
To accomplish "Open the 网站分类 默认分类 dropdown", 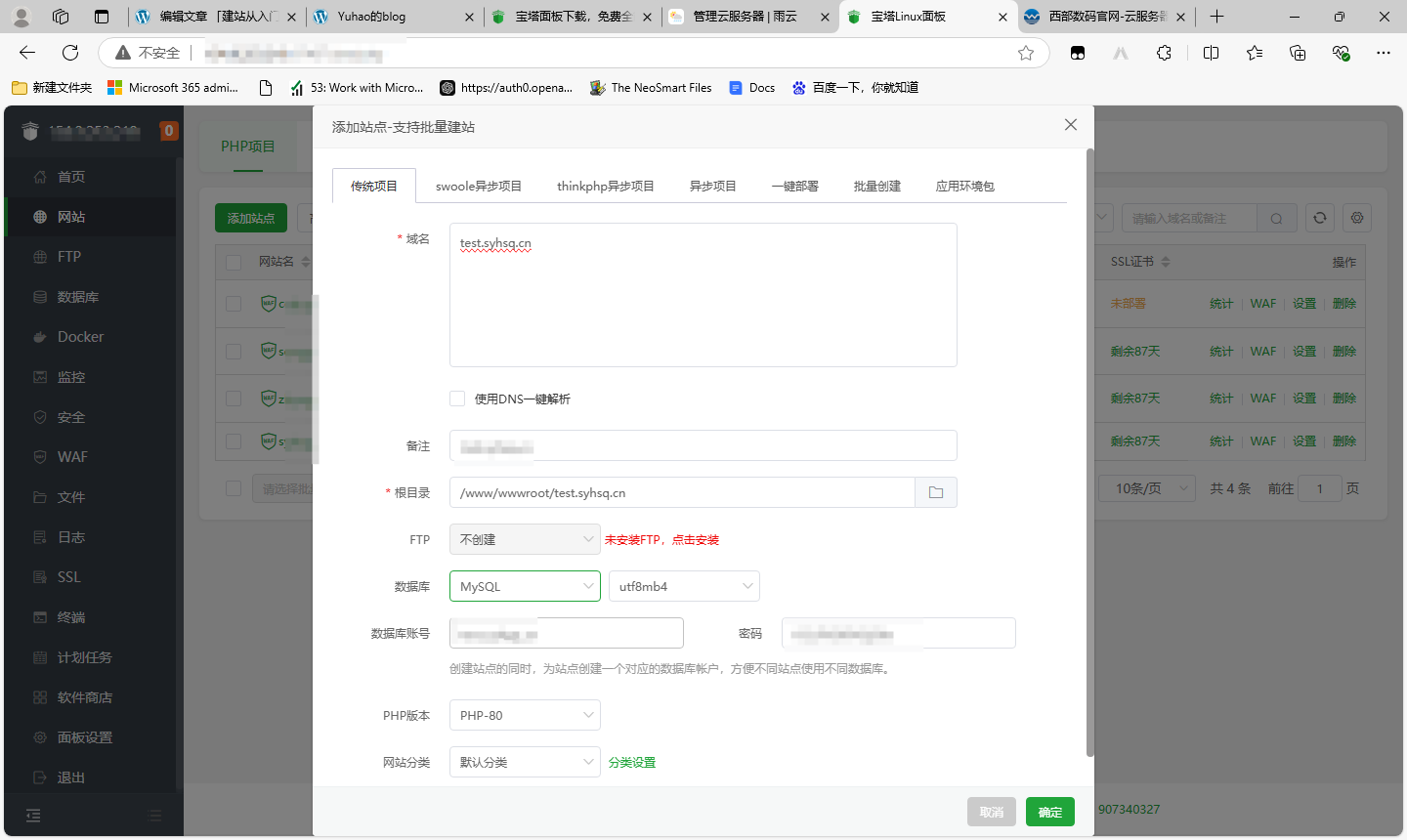I will [525, 762].
